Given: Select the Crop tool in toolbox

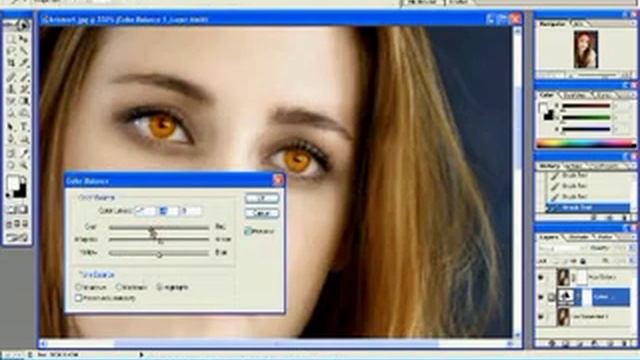Looking at the screenshot, I should (11, 63).
